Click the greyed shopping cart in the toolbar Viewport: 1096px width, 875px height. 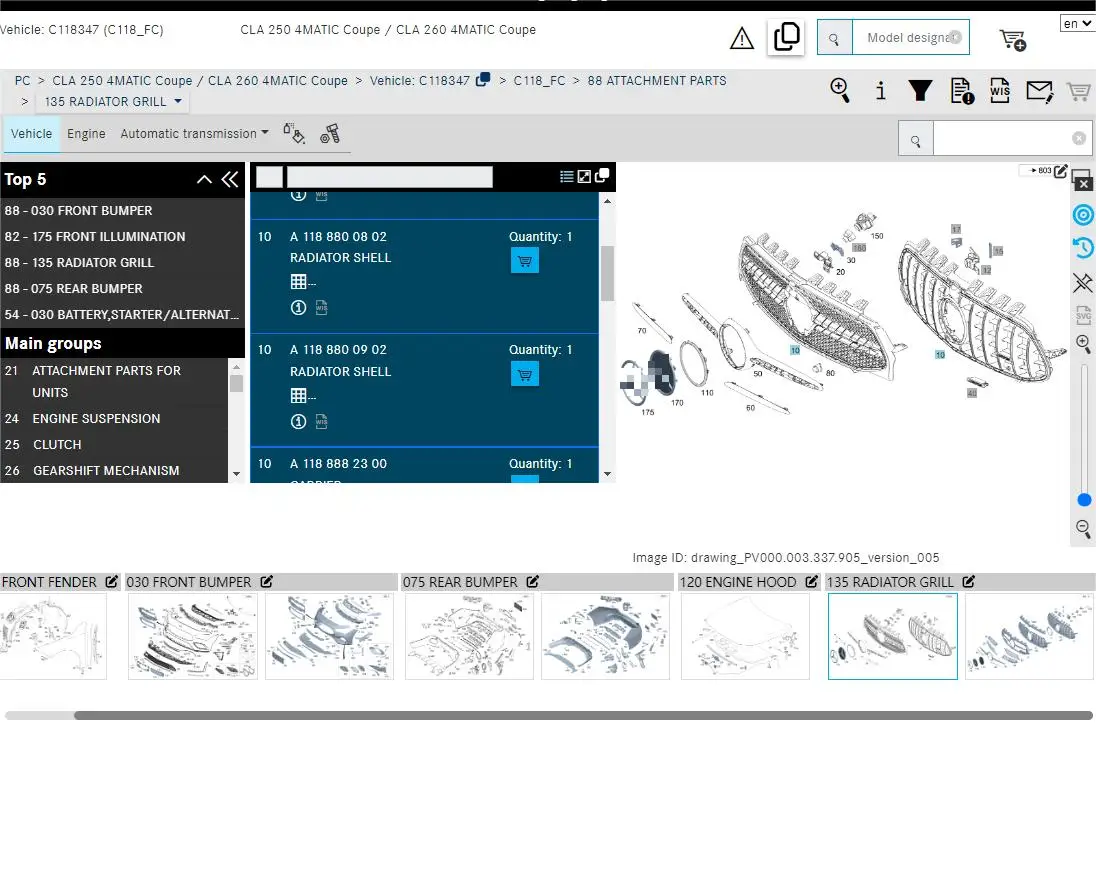pos(1079,91)
